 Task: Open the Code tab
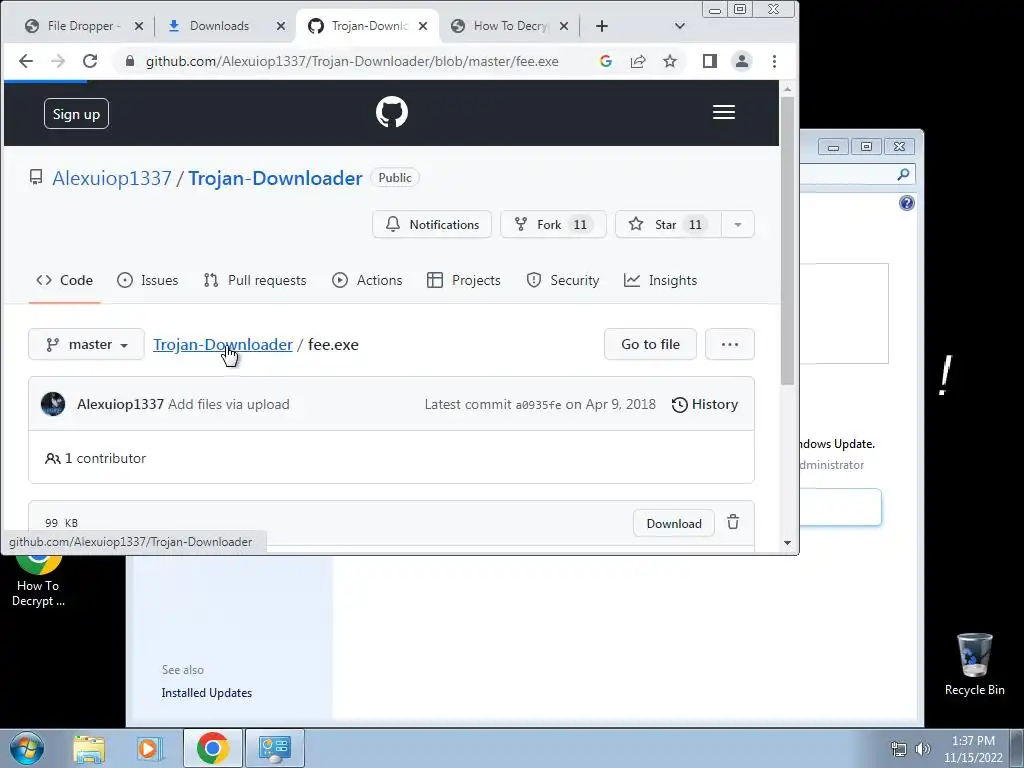coord(64,280)
